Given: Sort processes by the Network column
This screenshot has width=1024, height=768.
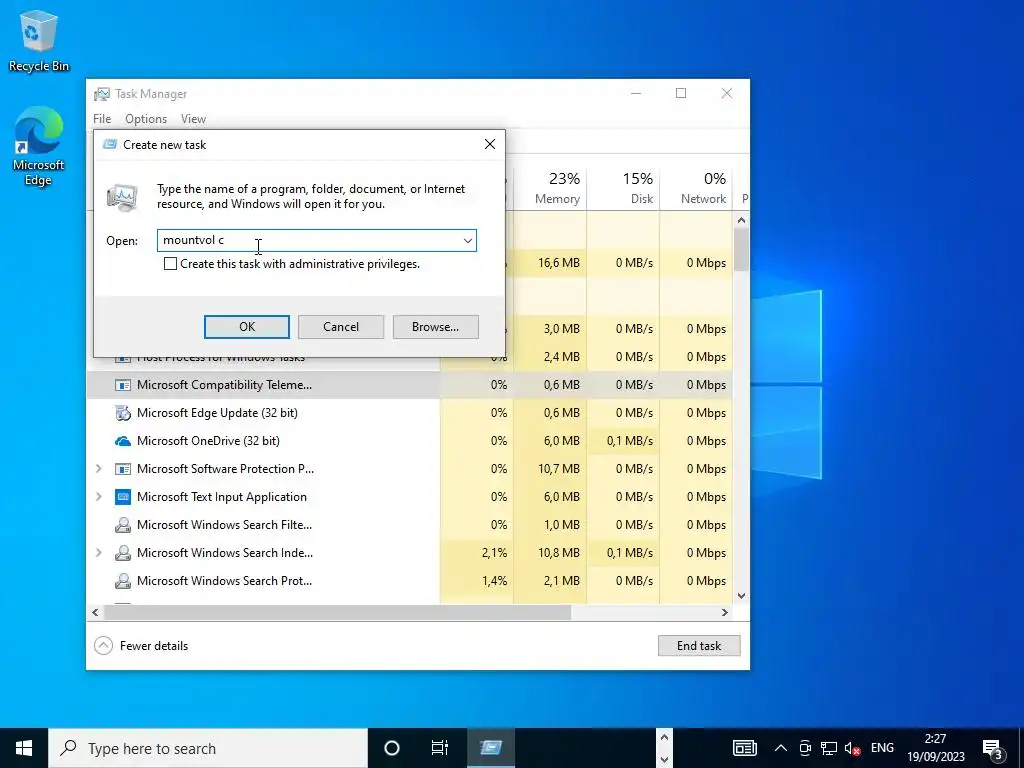Looking at the screenshot, I should pyautogui.click(x=697, y=187).
